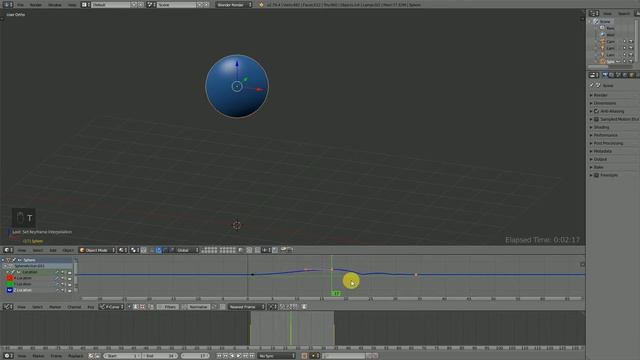Select the SphereAction channel row

[37, 266]
